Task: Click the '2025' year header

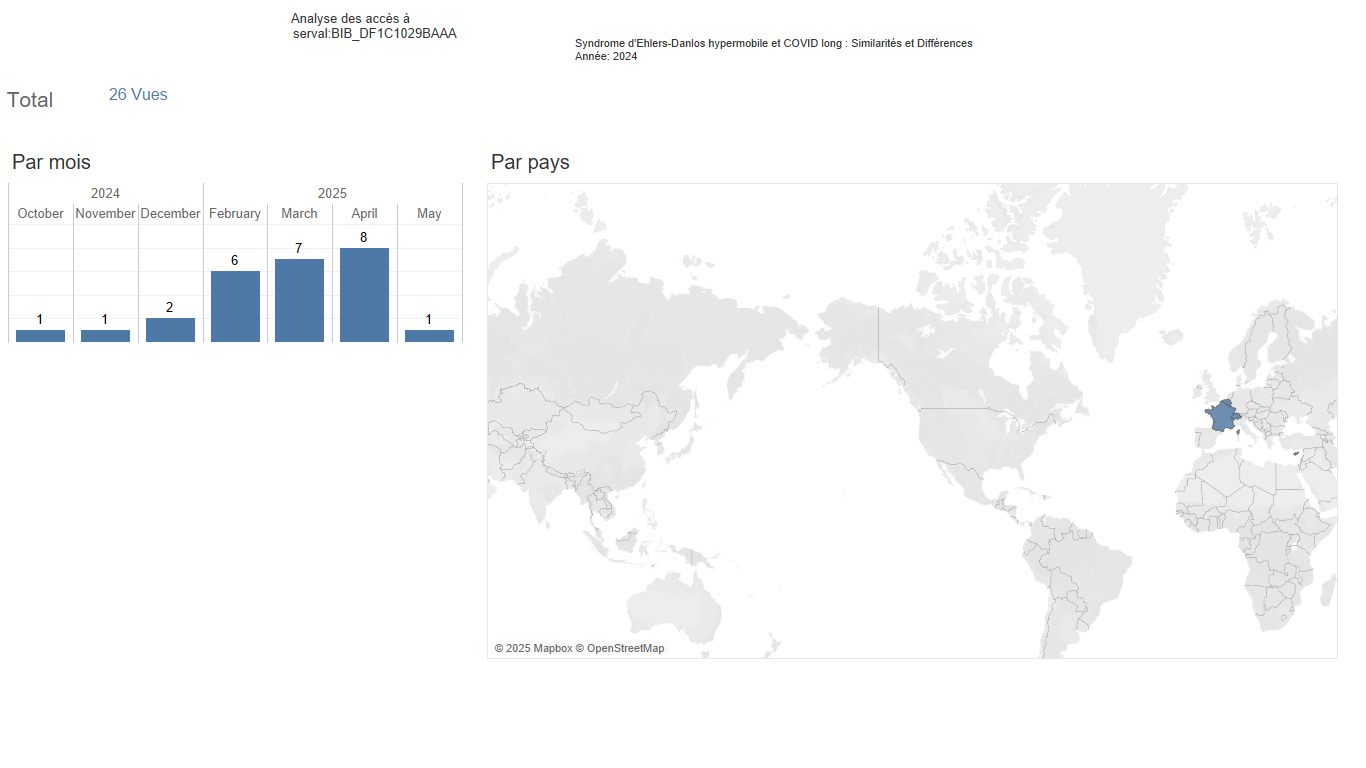Action: [x=332, y=193]
